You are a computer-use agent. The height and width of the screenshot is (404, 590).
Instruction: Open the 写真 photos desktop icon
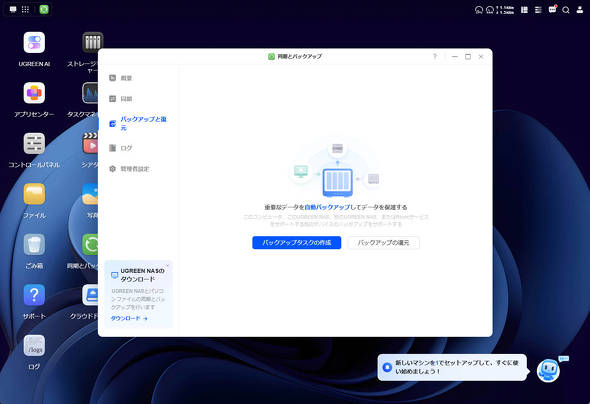pyautogui.click(x=90, y=194)
